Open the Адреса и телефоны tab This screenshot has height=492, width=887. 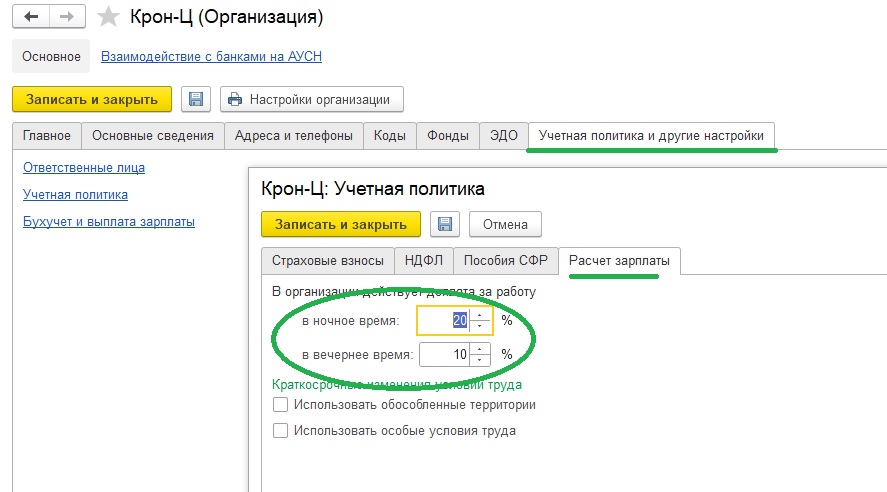point(294,136)
